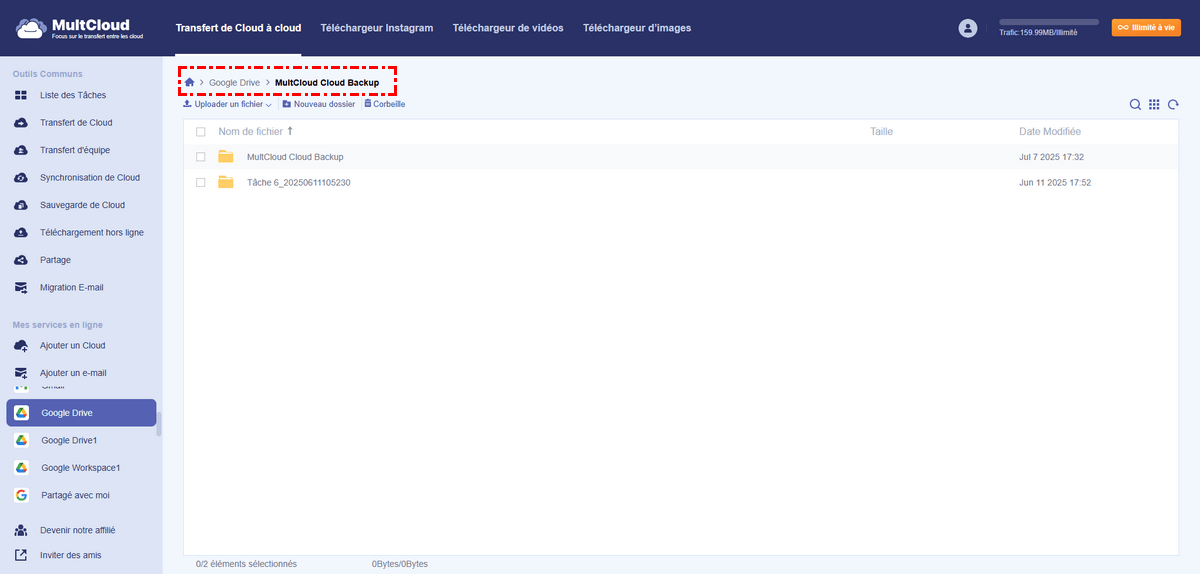This screenshot has width=1200, height=574.
Task: Click the Illimité à vie button
Action: point(1146,28)
